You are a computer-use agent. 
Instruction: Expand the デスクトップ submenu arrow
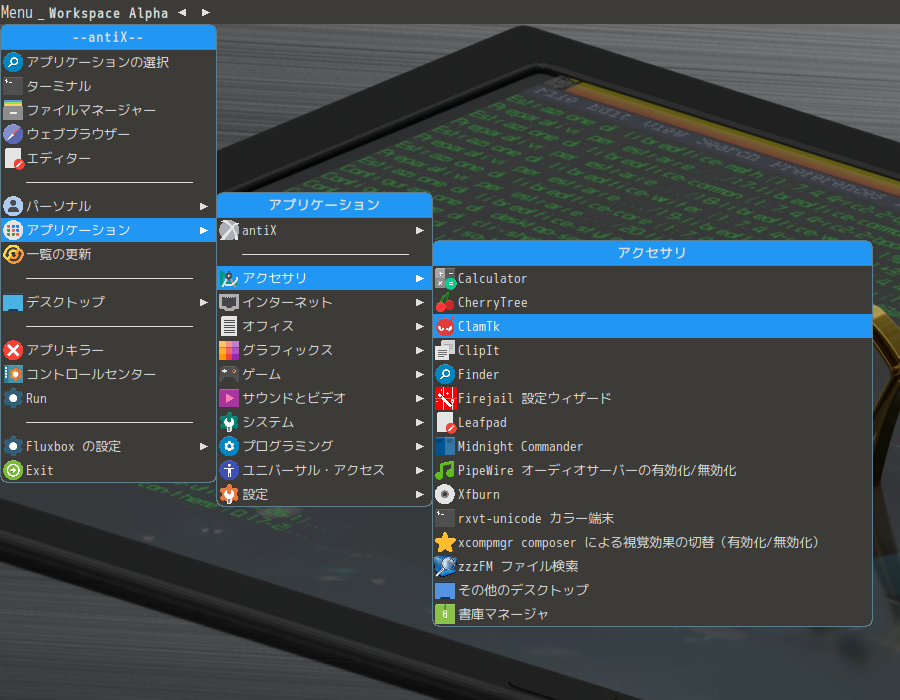(204, 302)
